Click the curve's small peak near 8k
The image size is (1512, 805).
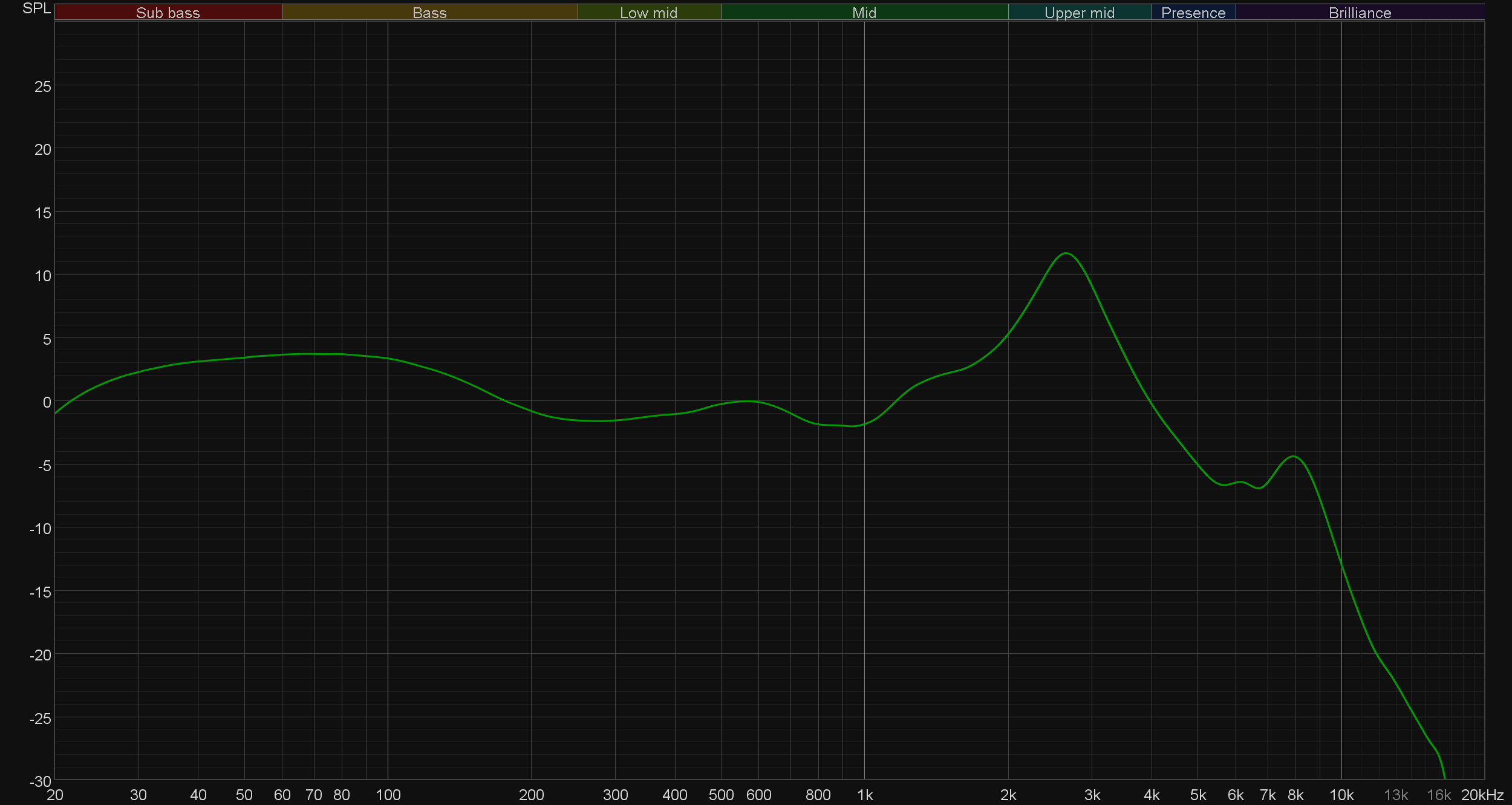[1293, 457]
